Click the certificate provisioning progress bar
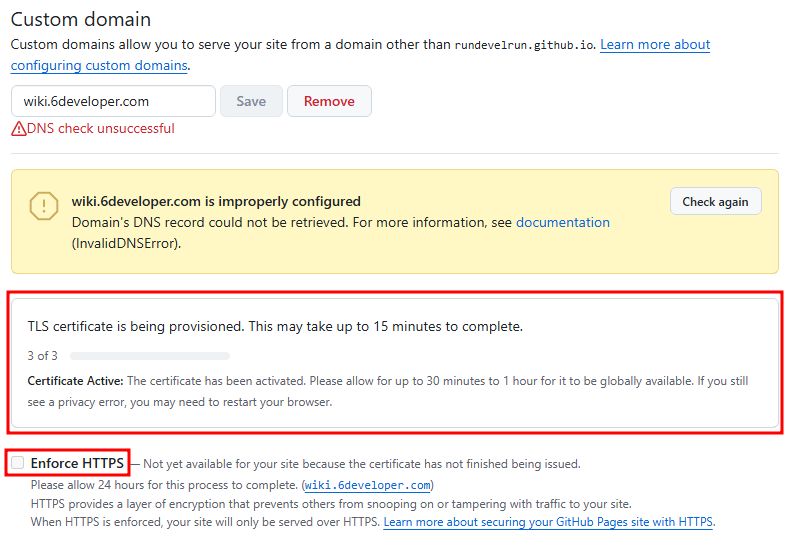The height and width of the screenshot is (560, 792). [150, 356]
